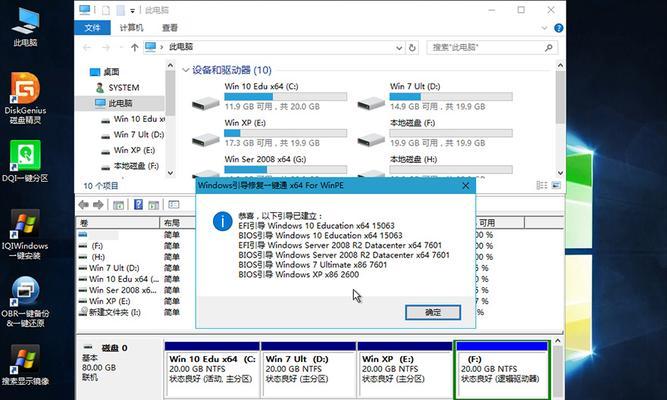Click the 布局 column header
Image resolution: width=667 pixels, height=400 pixels.
(x=177, y=223)
